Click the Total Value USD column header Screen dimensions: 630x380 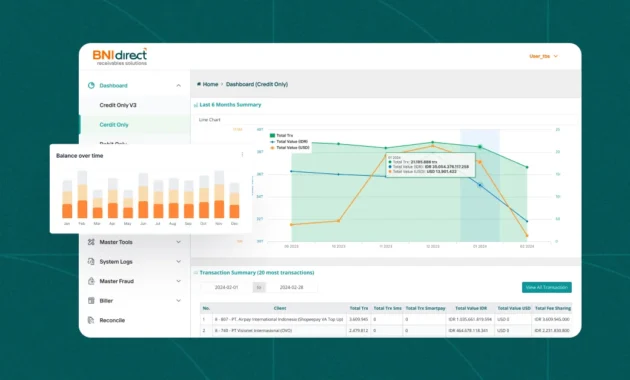coord(514,308)
